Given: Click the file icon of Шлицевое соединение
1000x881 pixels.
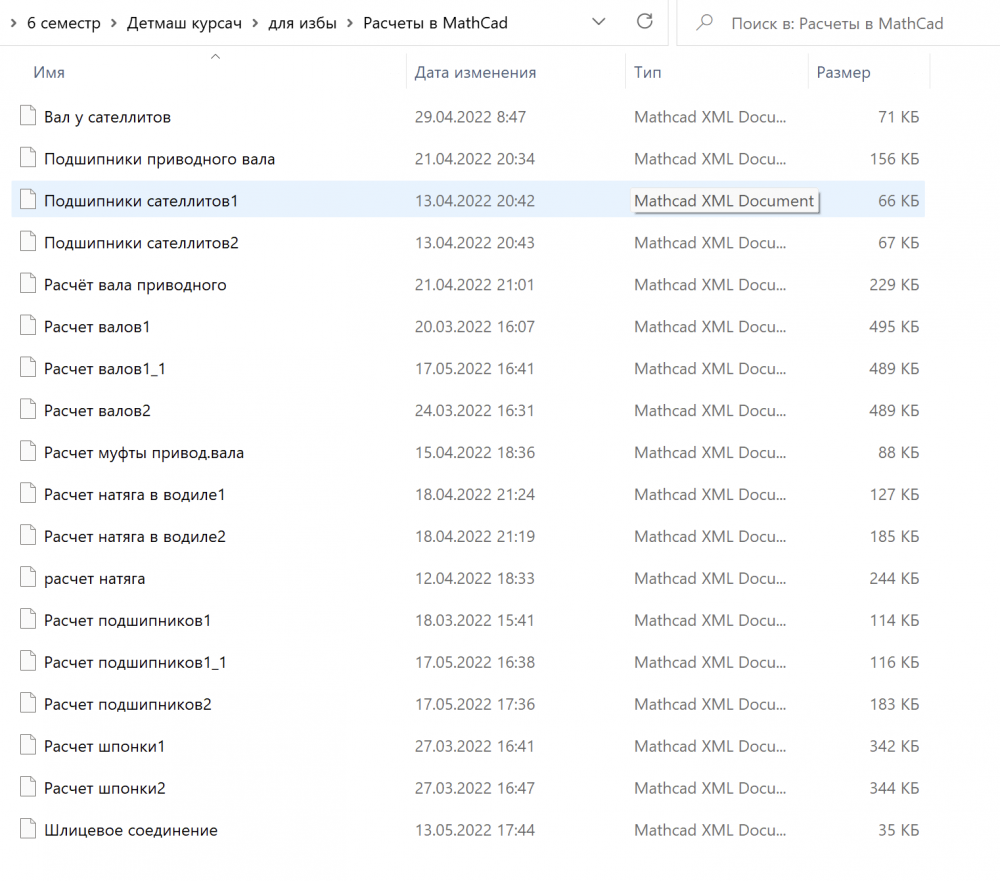Looking at the screenshot, I should 27,830.
